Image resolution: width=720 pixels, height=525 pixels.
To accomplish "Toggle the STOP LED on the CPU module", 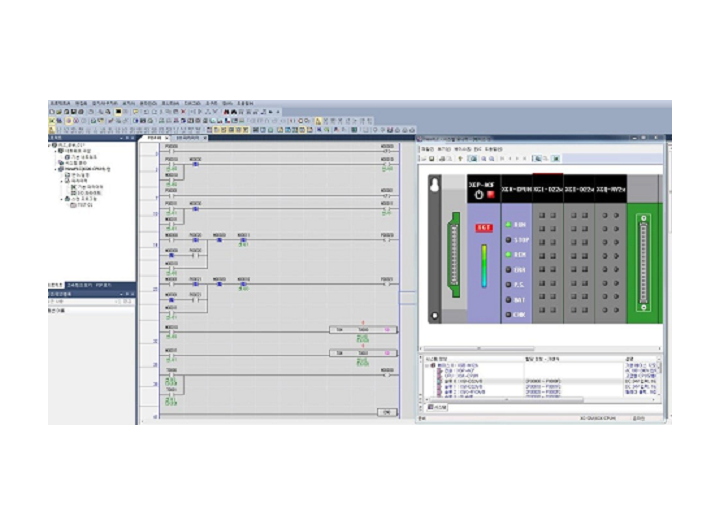I will (x=509, y=240).
